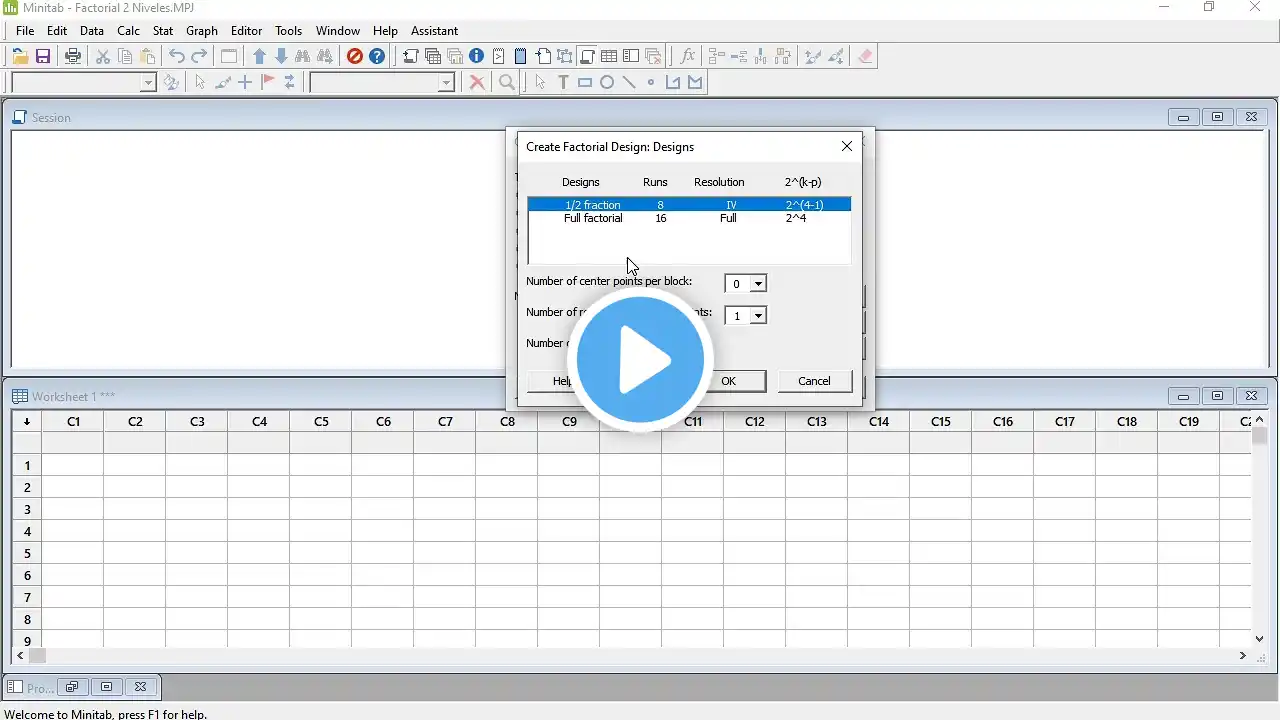
Task: Select the red flag graph tool icon
Action: click(x=267, y=83)
